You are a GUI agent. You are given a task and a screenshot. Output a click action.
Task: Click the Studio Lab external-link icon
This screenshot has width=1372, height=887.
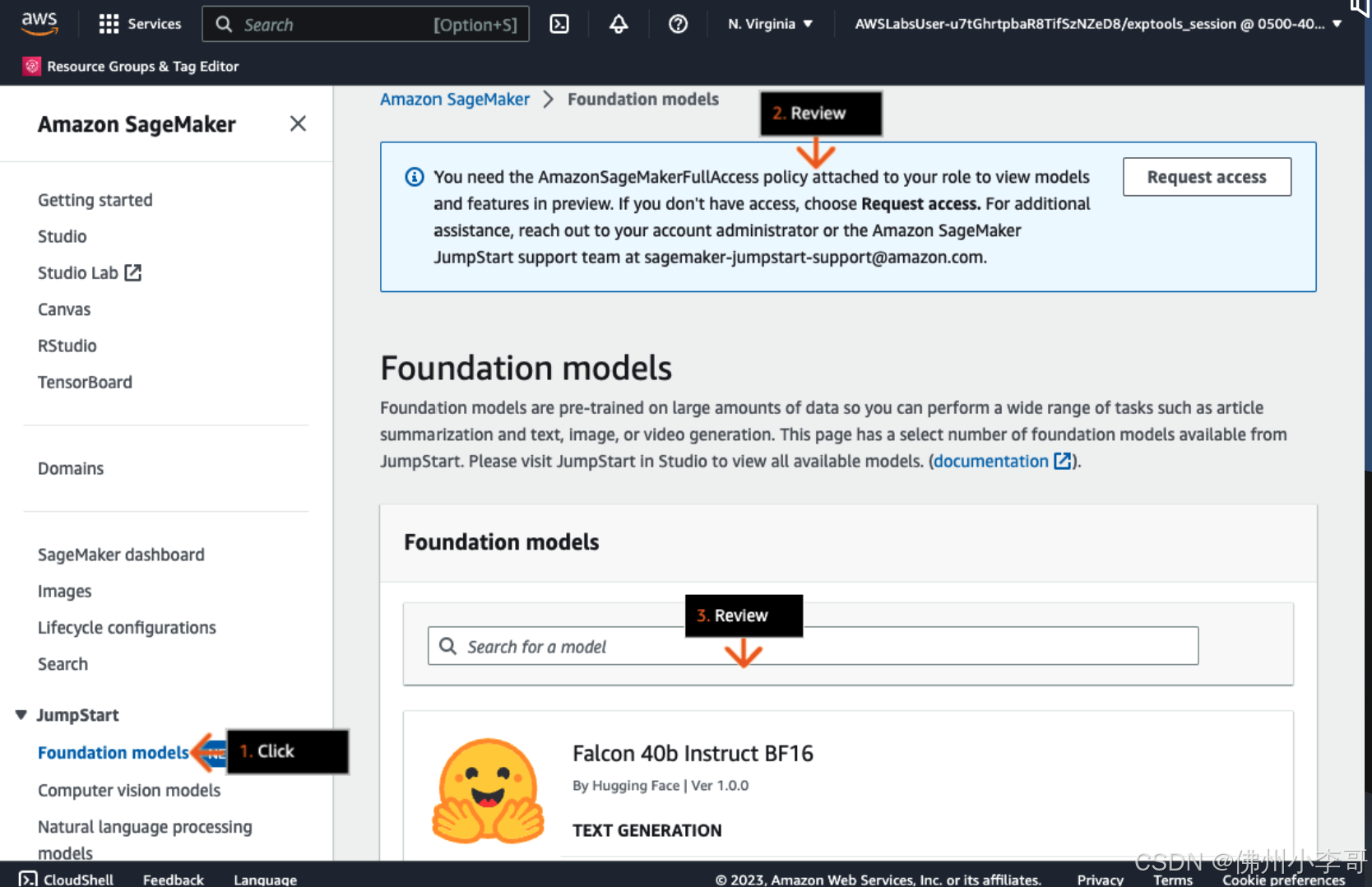(133, 272)
